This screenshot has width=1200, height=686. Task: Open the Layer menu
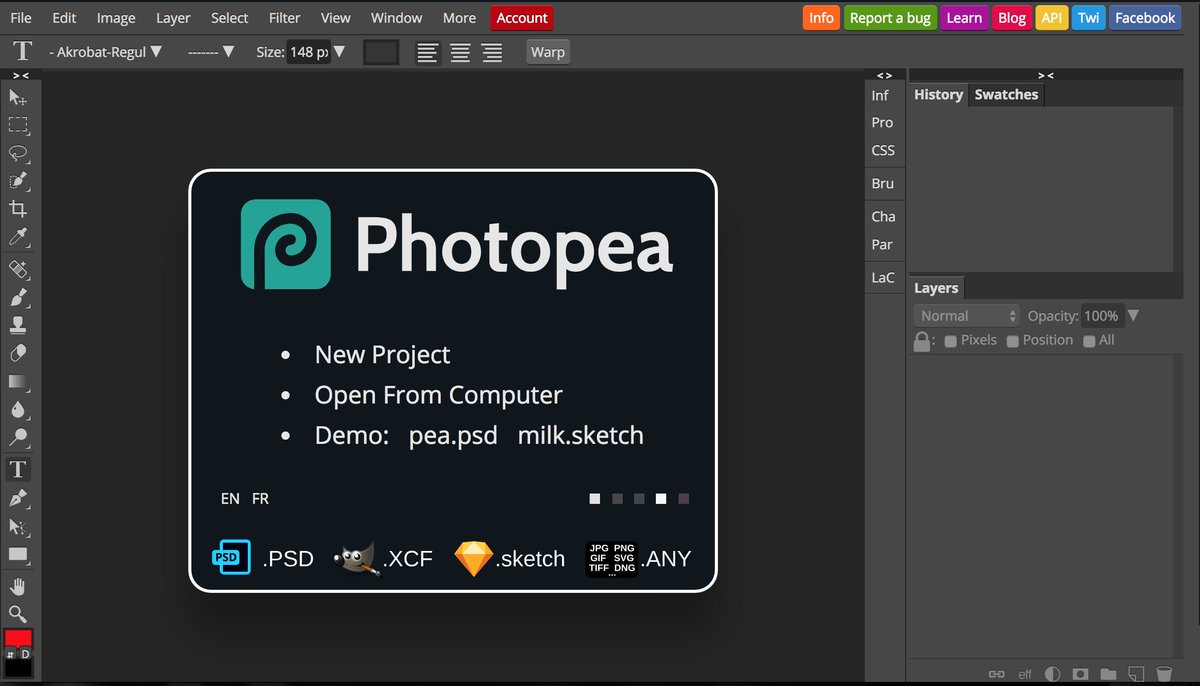[173, 18]
